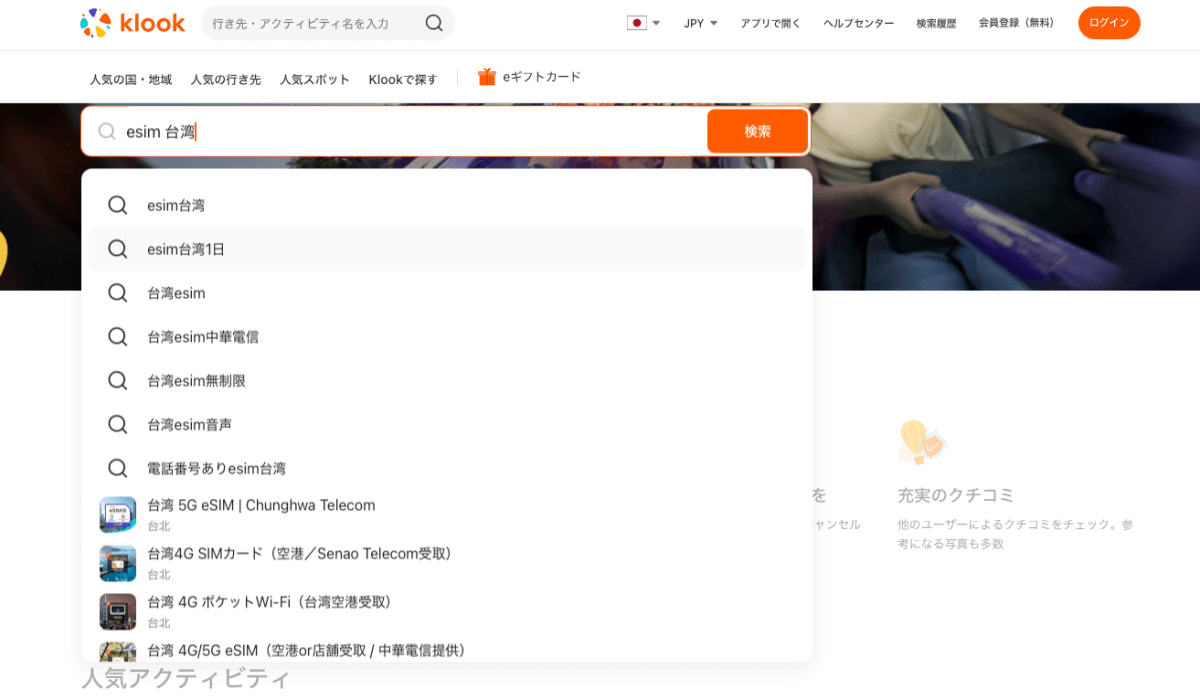
Task: Click the orange ログイン button
Action: [x=1109, y=23]
